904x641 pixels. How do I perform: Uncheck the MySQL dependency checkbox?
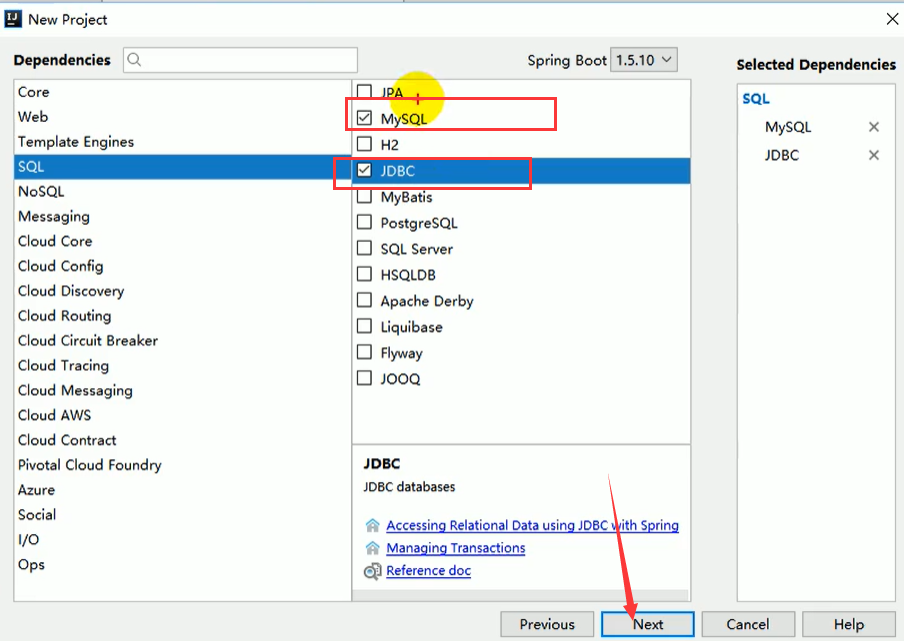point(364,118)
